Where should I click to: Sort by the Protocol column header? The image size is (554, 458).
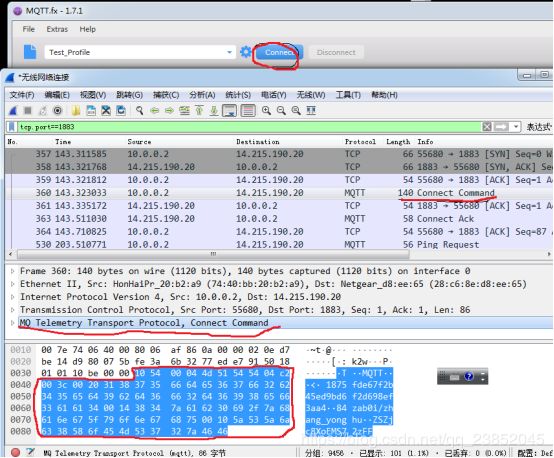pos(360,141)
